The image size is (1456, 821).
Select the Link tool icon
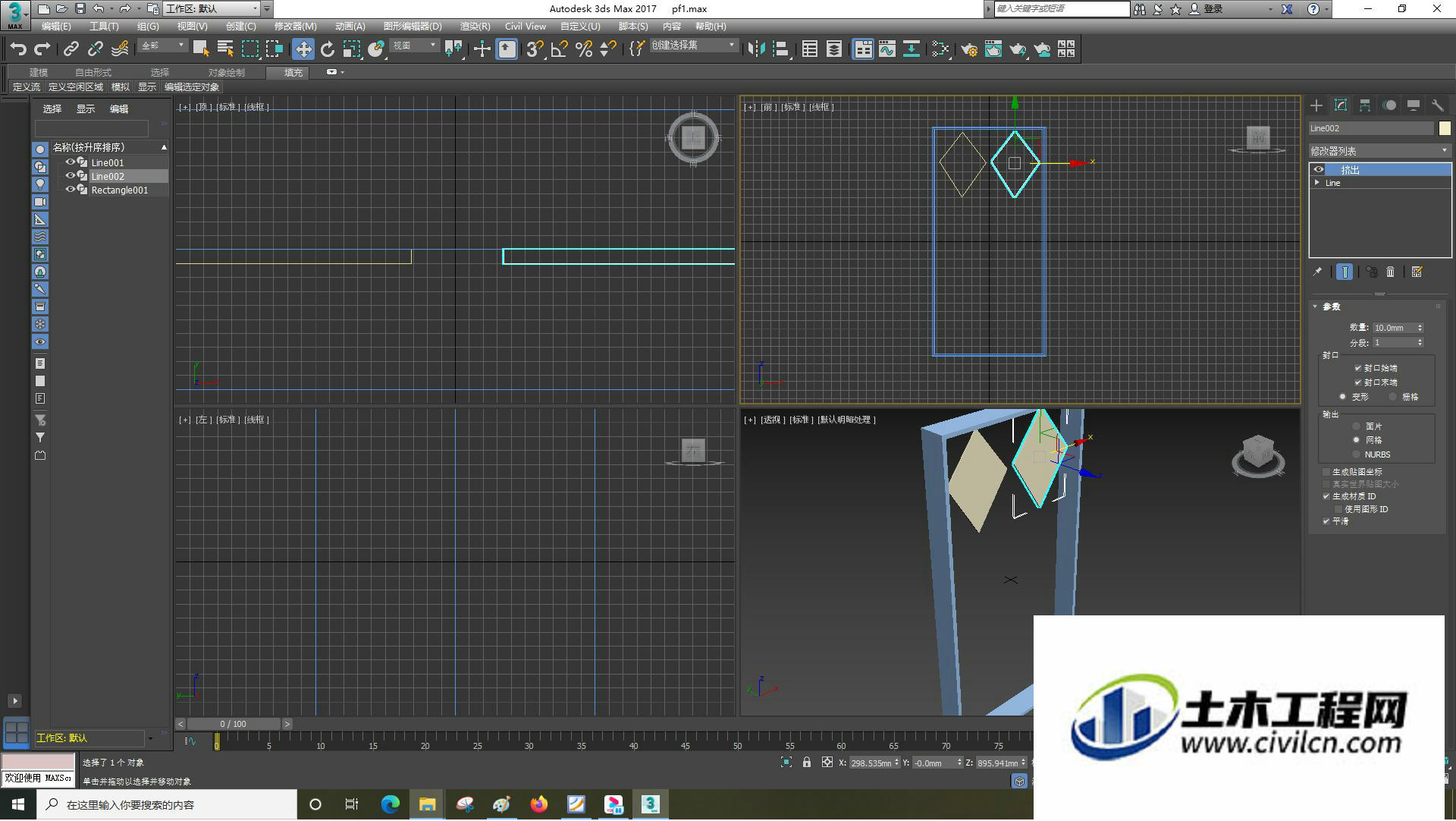tap(71, 49)
